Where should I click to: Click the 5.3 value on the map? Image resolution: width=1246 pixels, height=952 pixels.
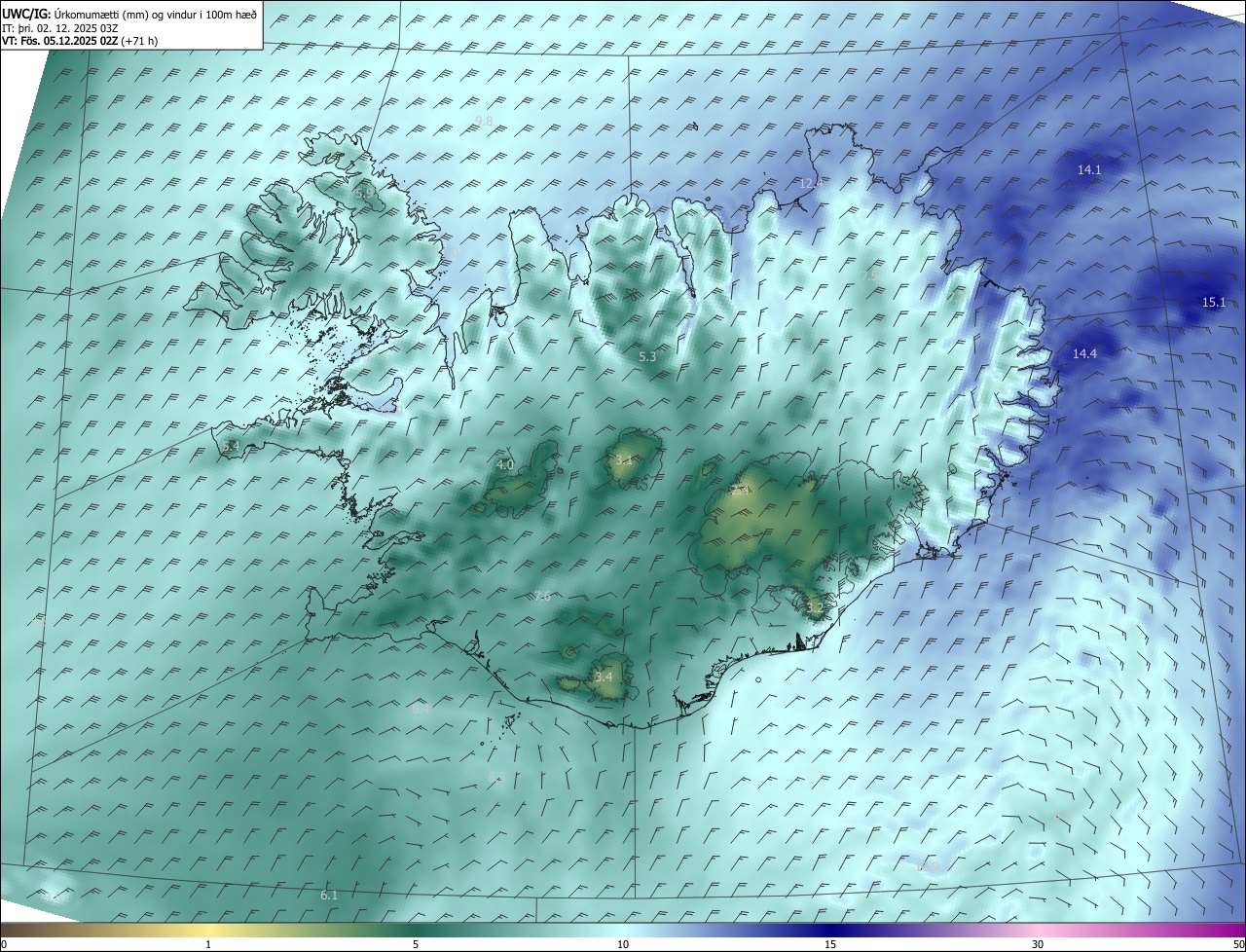click(647, 357)
